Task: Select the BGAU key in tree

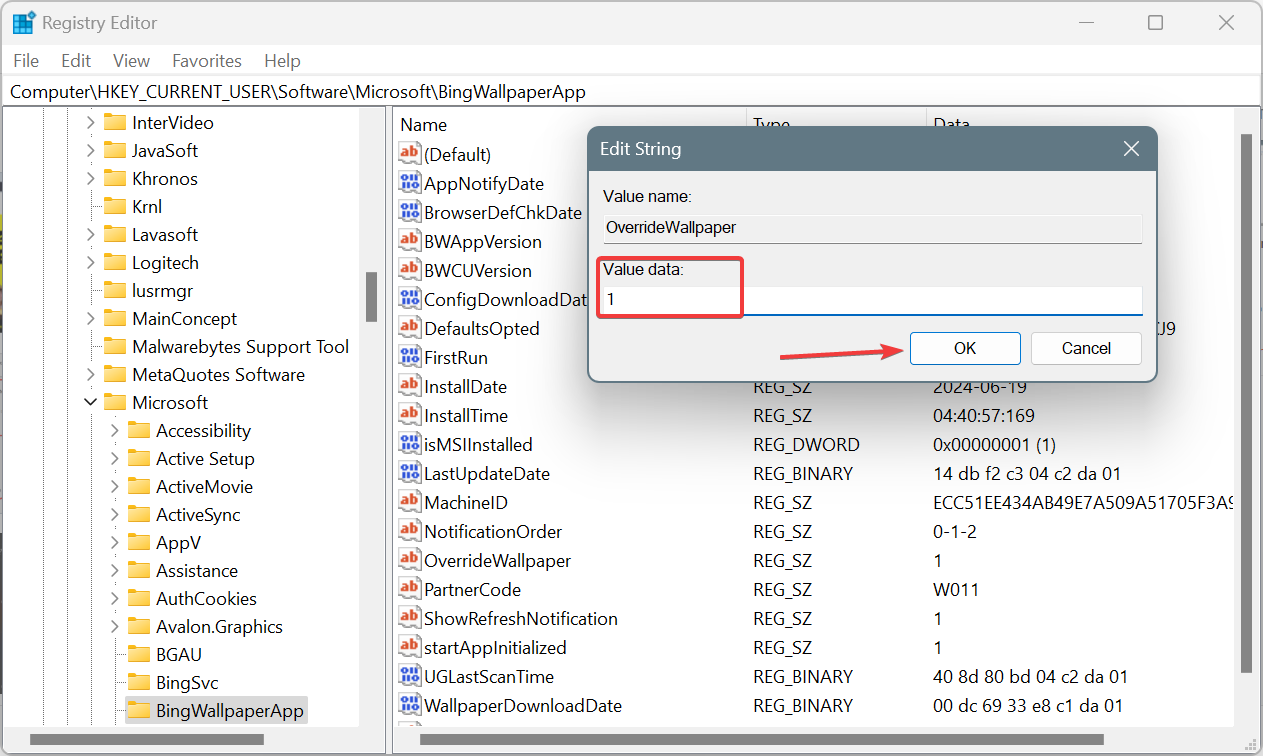Action: tap(179, 655)
